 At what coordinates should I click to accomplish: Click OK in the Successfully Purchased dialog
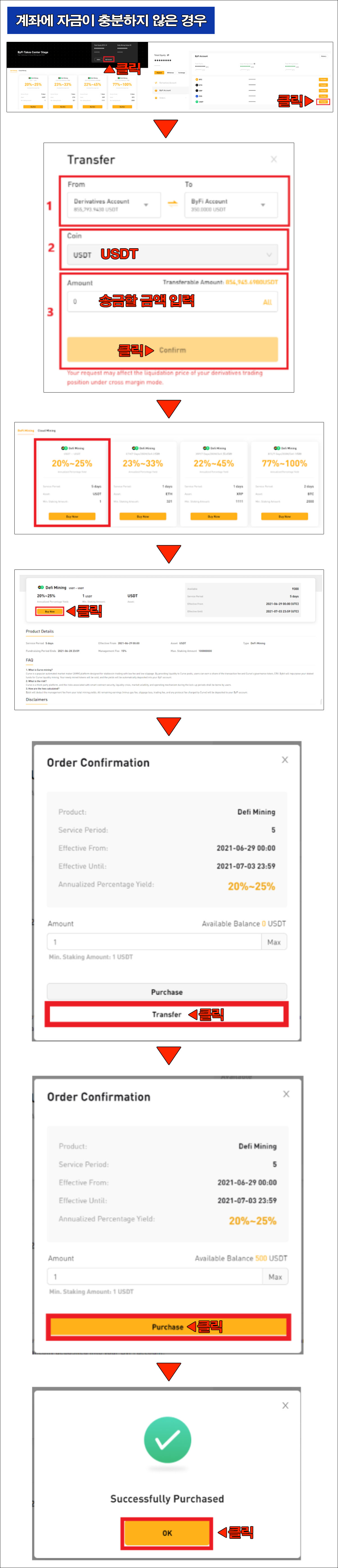click(x=167, y=1533)
